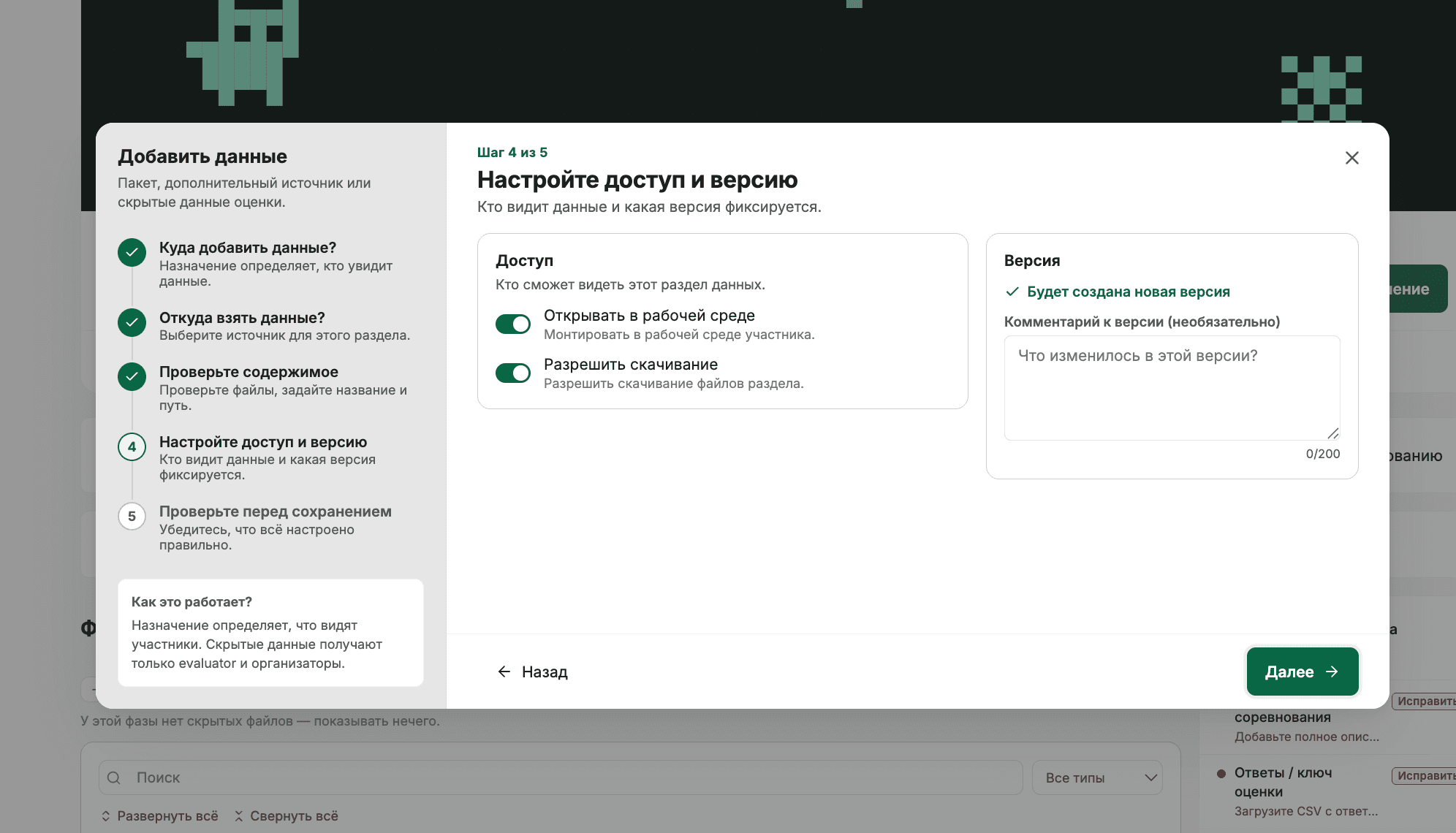Click 'Будет создана новая версия' text
This screenshot has width=1456, height=833.
(1128, 292)
